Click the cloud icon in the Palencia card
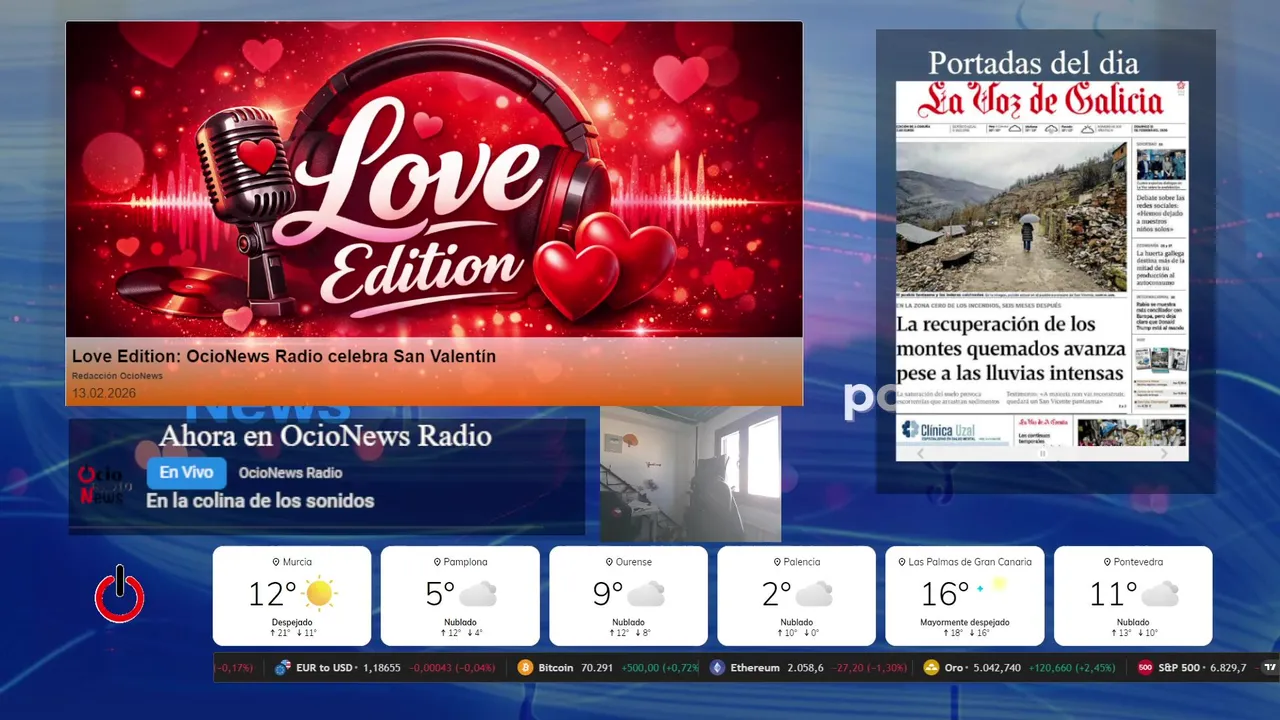This screenshot has height=720, width=1280. click(x=814, y=594)
